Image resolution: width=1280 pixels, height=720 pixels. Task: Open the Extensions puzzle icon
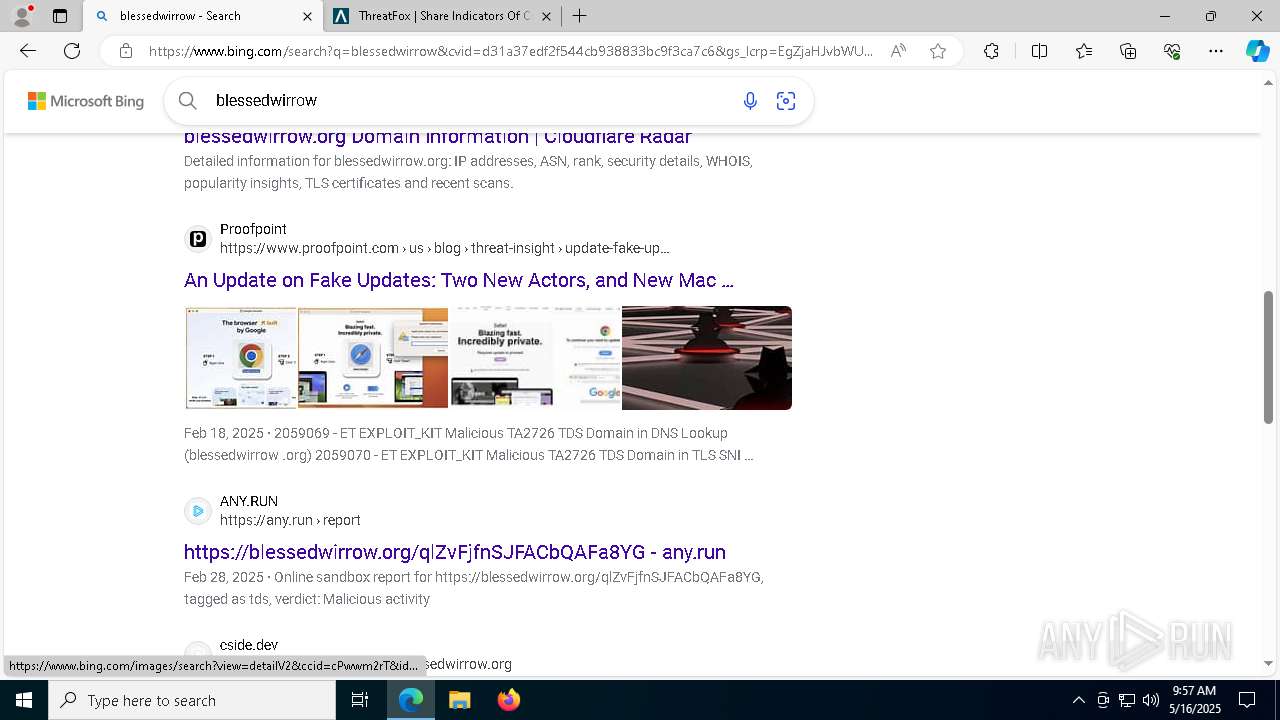pyautogui.click(x=991, y=51)
